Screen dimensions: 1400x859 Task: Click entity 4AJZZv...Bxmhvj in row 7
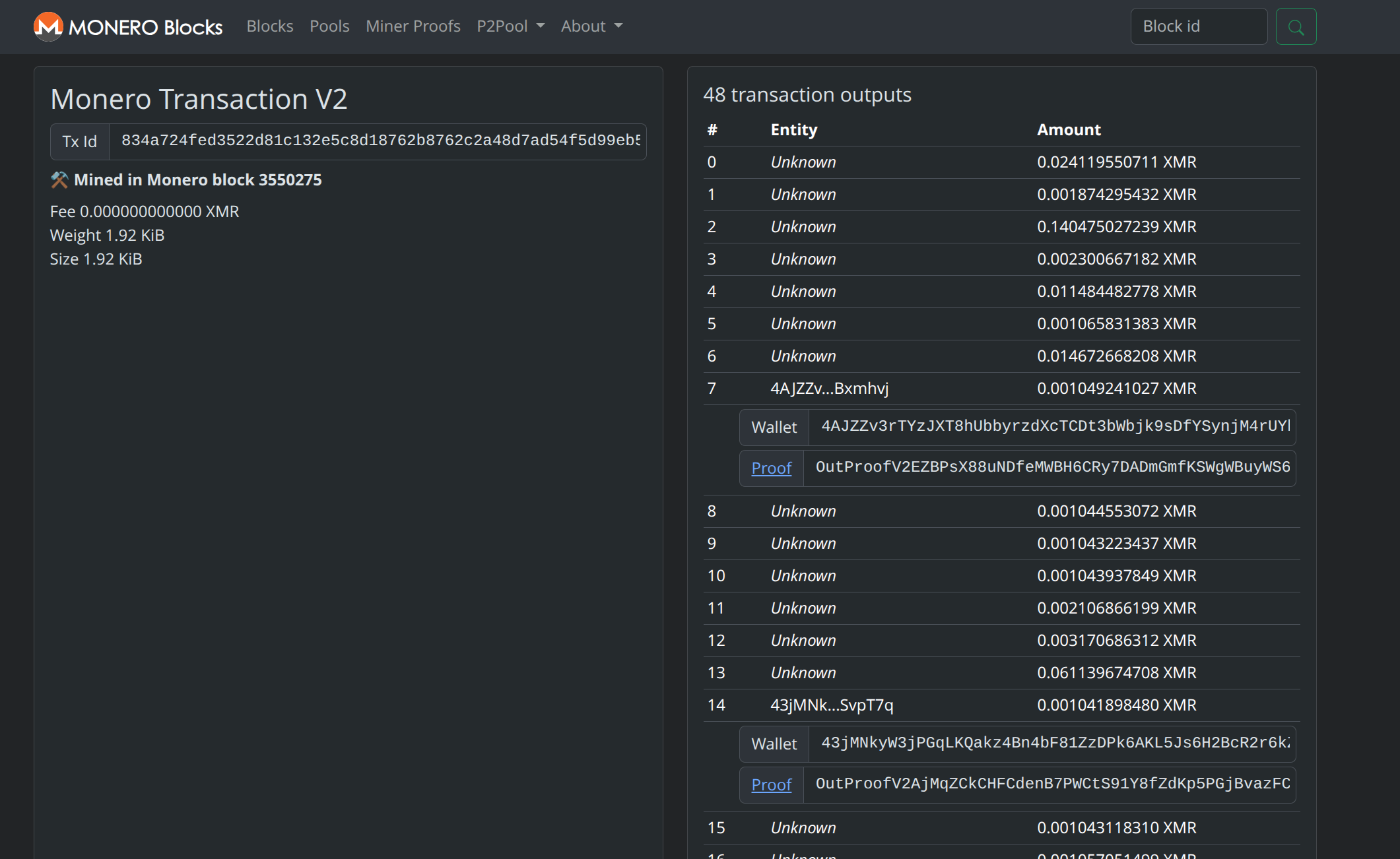(x=829, y=388)
